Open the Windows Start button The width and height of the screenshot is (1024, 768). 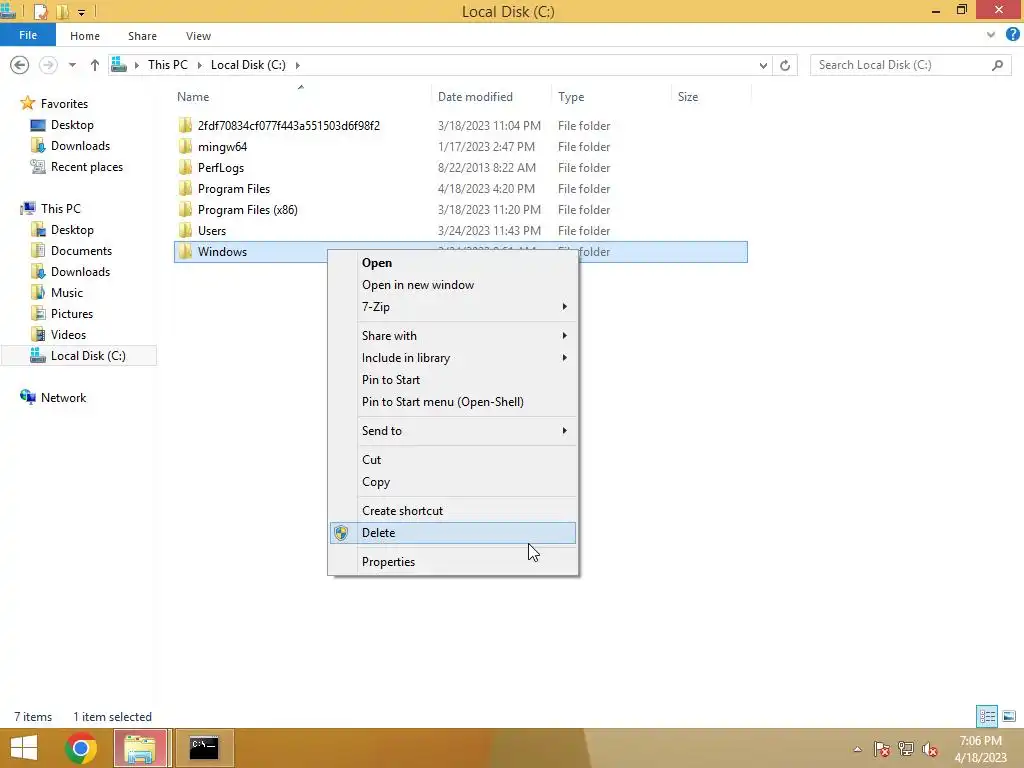(x=24, y=748)
